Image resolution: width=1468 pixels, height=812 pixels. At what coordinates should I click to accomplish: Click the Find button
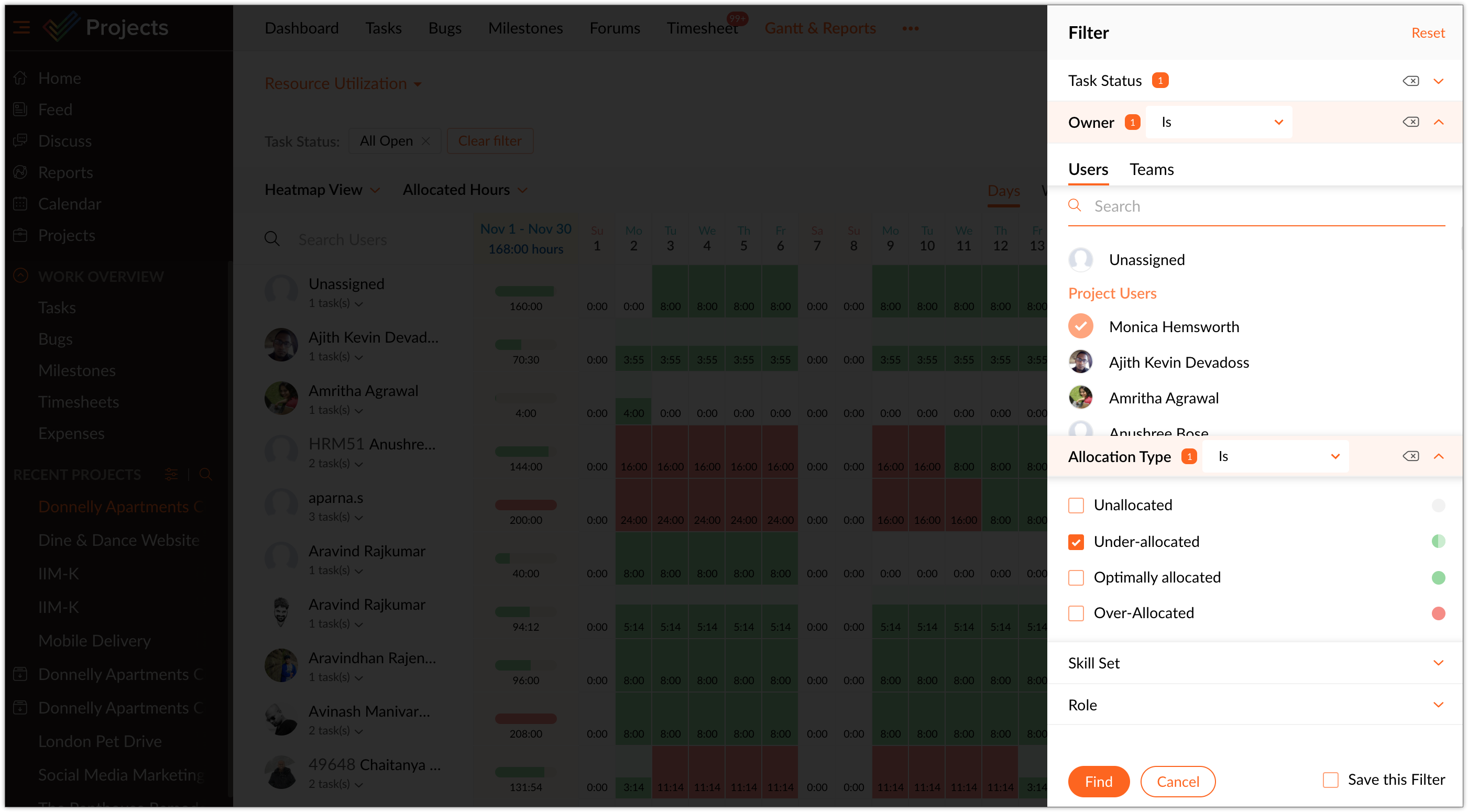[1098, 781]
